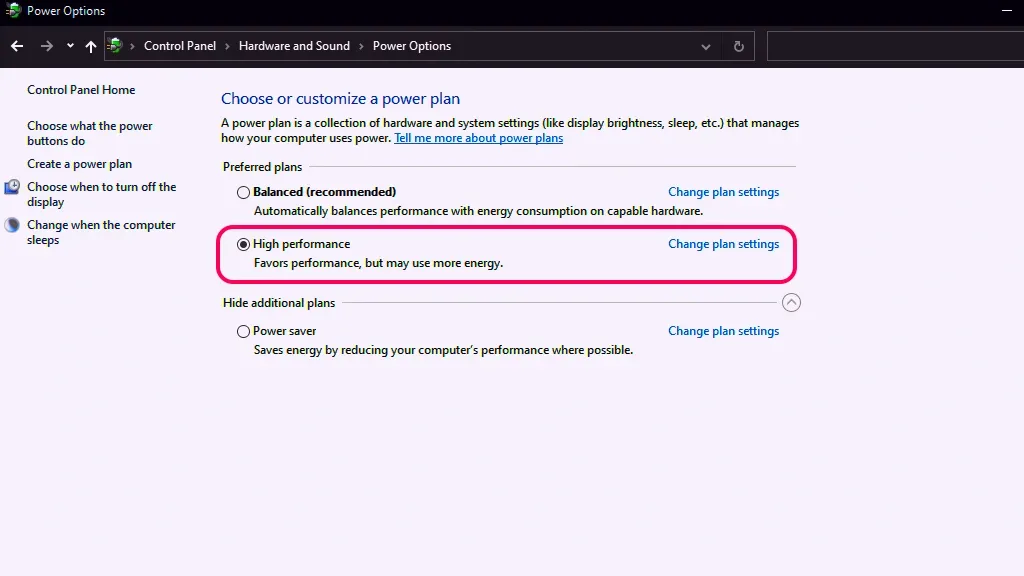The height and width of the screenshot is (576, 1024).
Task: Click the Back navigation arrow
Action: coord(17,46)
